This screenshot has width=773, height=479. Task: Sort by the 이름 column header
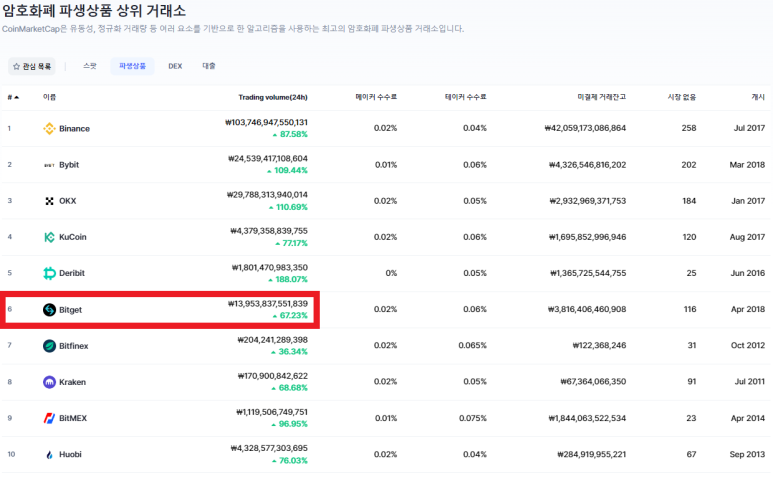(x=49, y=97)
